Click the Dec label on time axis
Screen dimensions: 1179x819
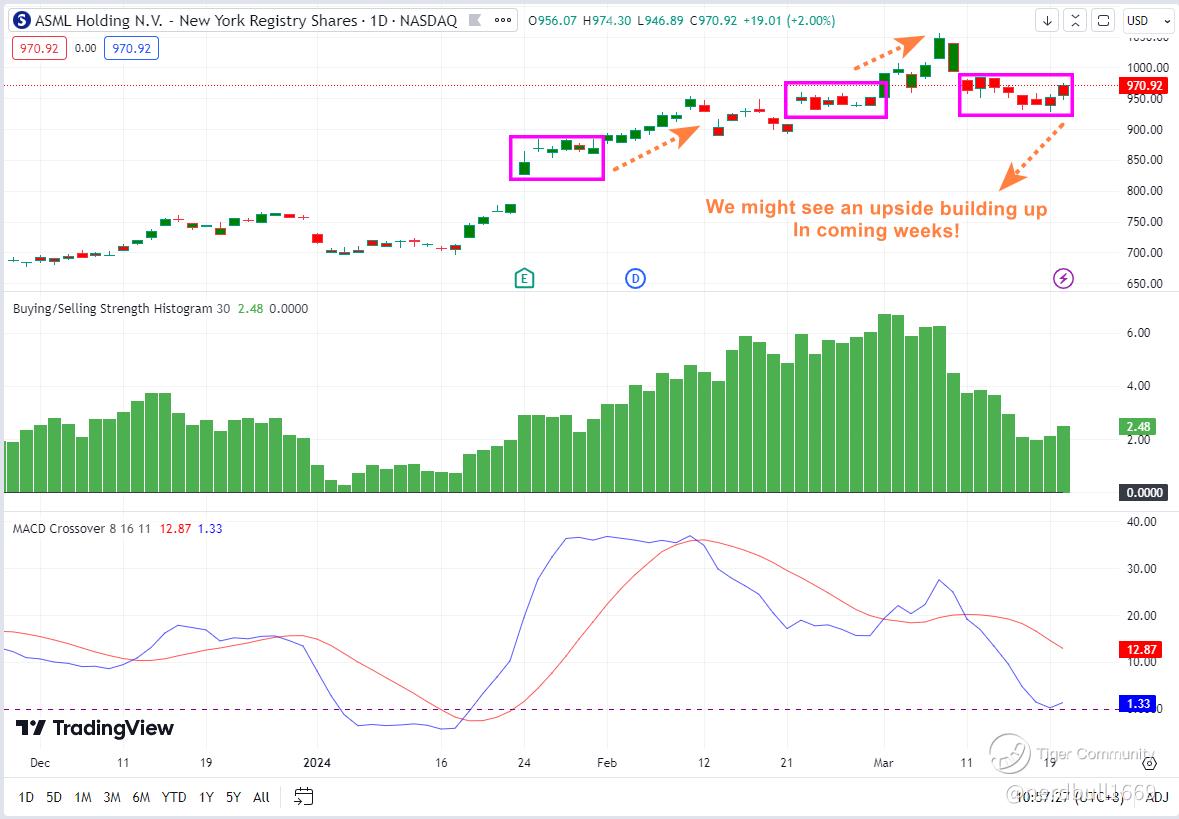(x=40, y=763)
